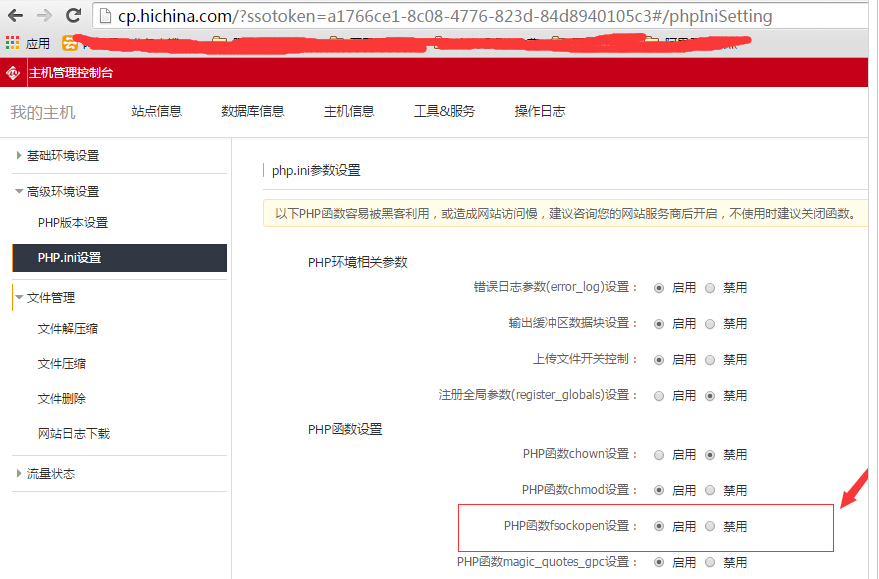The width and height of the screenshot is (879, 579).
Task: Open 操作日志 tab
Action: [540, 111]
